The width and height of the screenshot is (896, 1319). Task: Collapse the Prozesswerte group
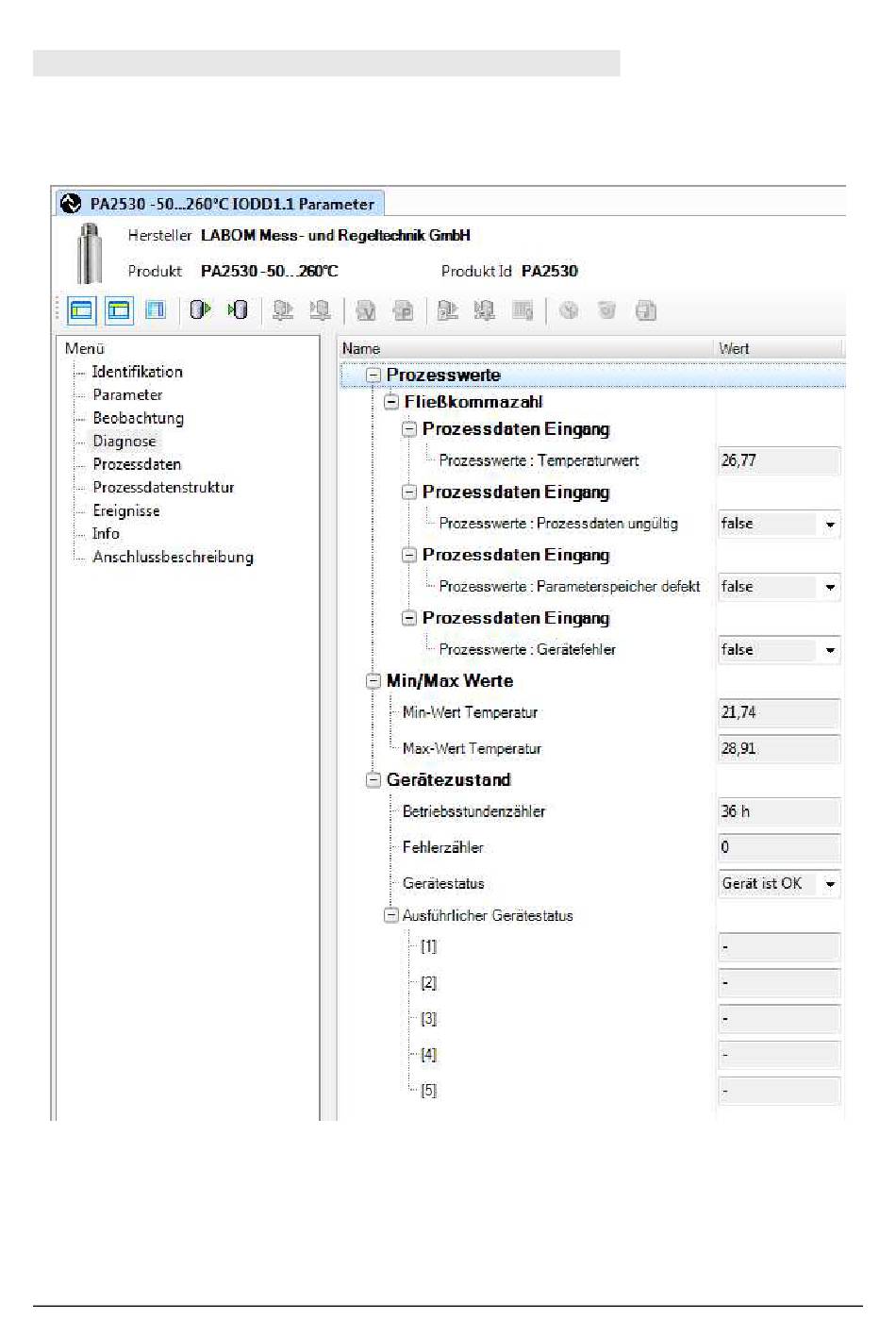[x=373, y=376]
